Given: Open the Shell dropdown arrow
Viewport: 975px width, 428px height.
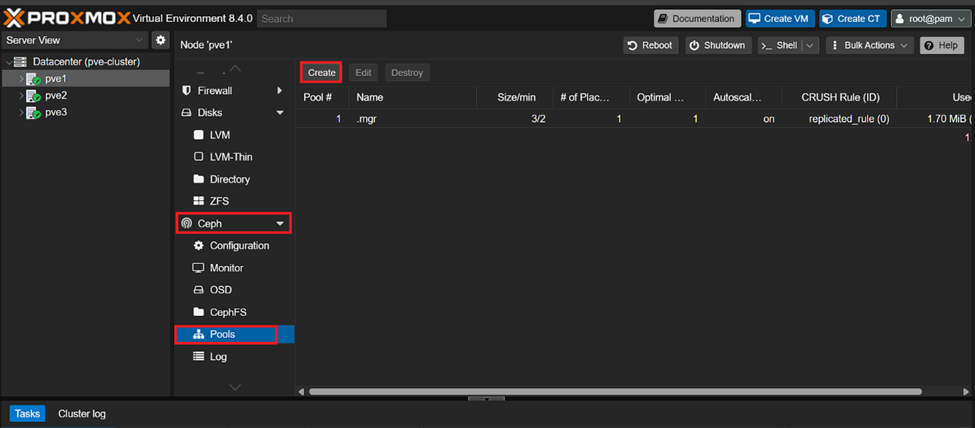Looking at the screenshot, I should pyautogui.click(x=809, y=46).
